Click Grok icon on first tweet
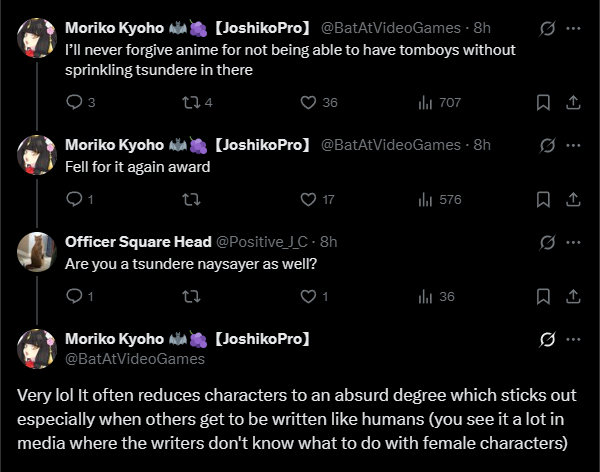Viewport: 600px width, 472px height. (547, 28)
